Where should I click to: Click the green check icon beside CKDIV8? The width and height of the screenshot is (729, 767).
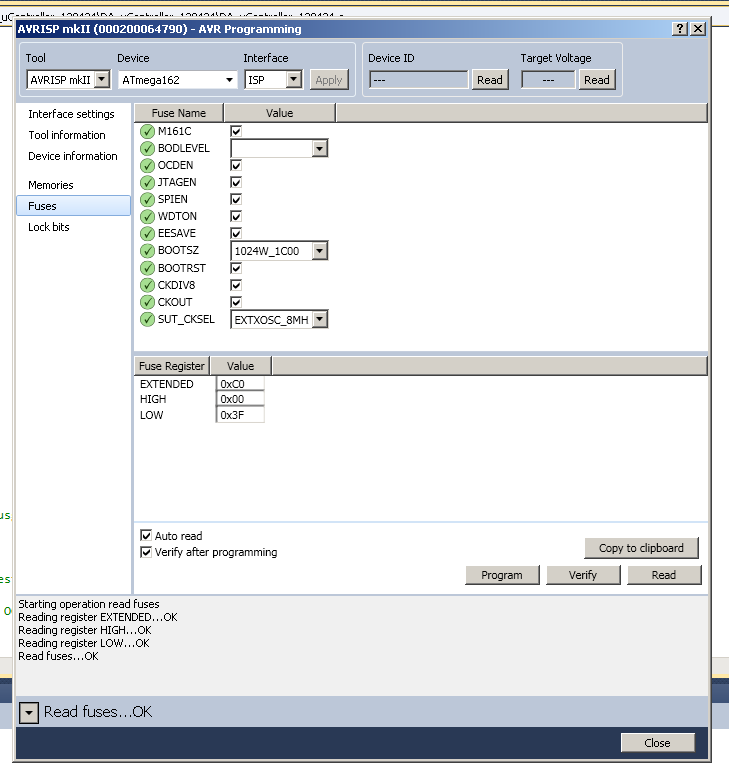147,286
